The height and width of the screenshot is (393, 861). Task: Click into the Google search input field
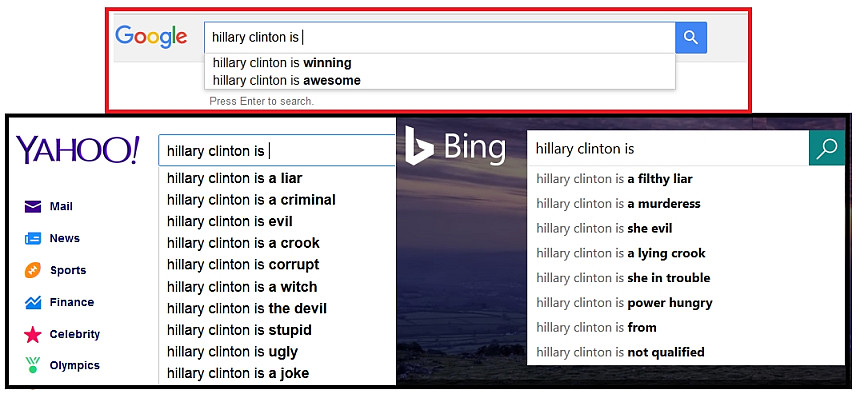coord(440,38)
